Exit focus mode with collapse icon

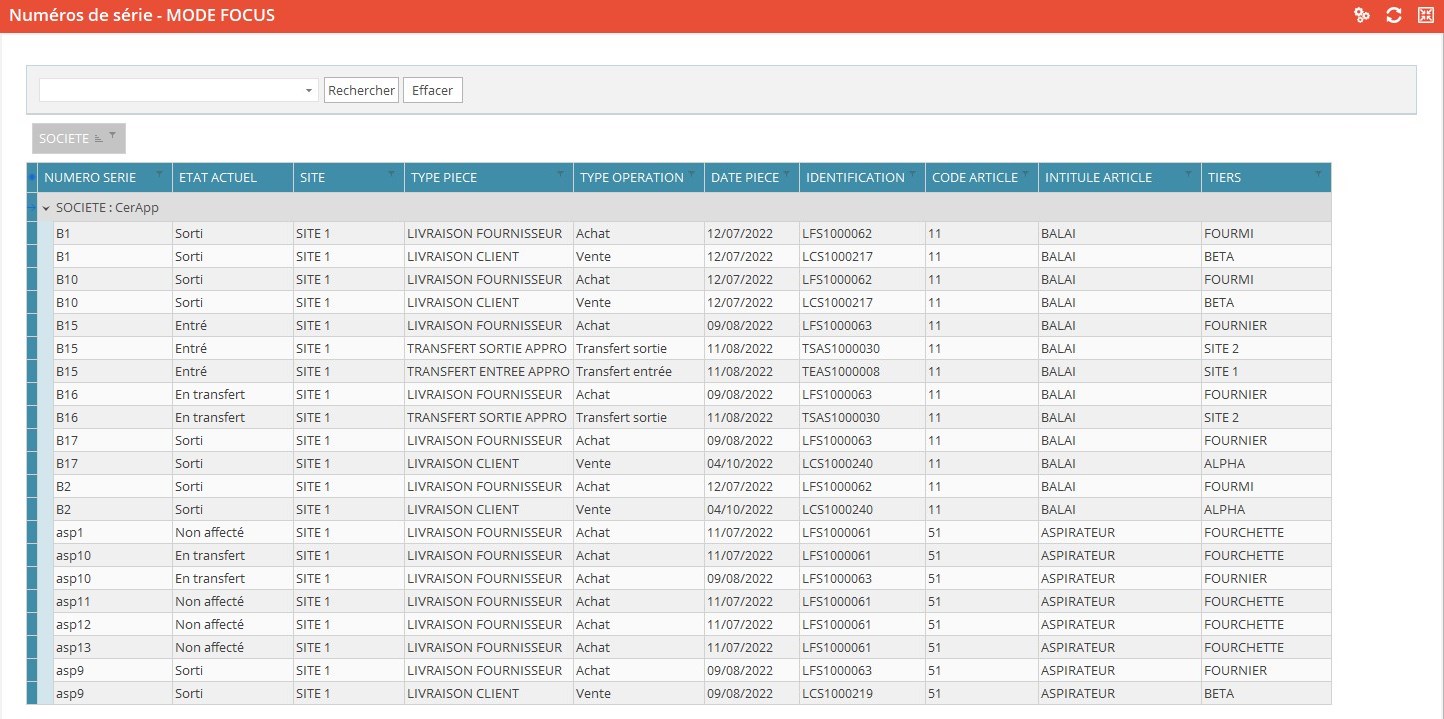pyautogui.click(x=1425, y=15)
